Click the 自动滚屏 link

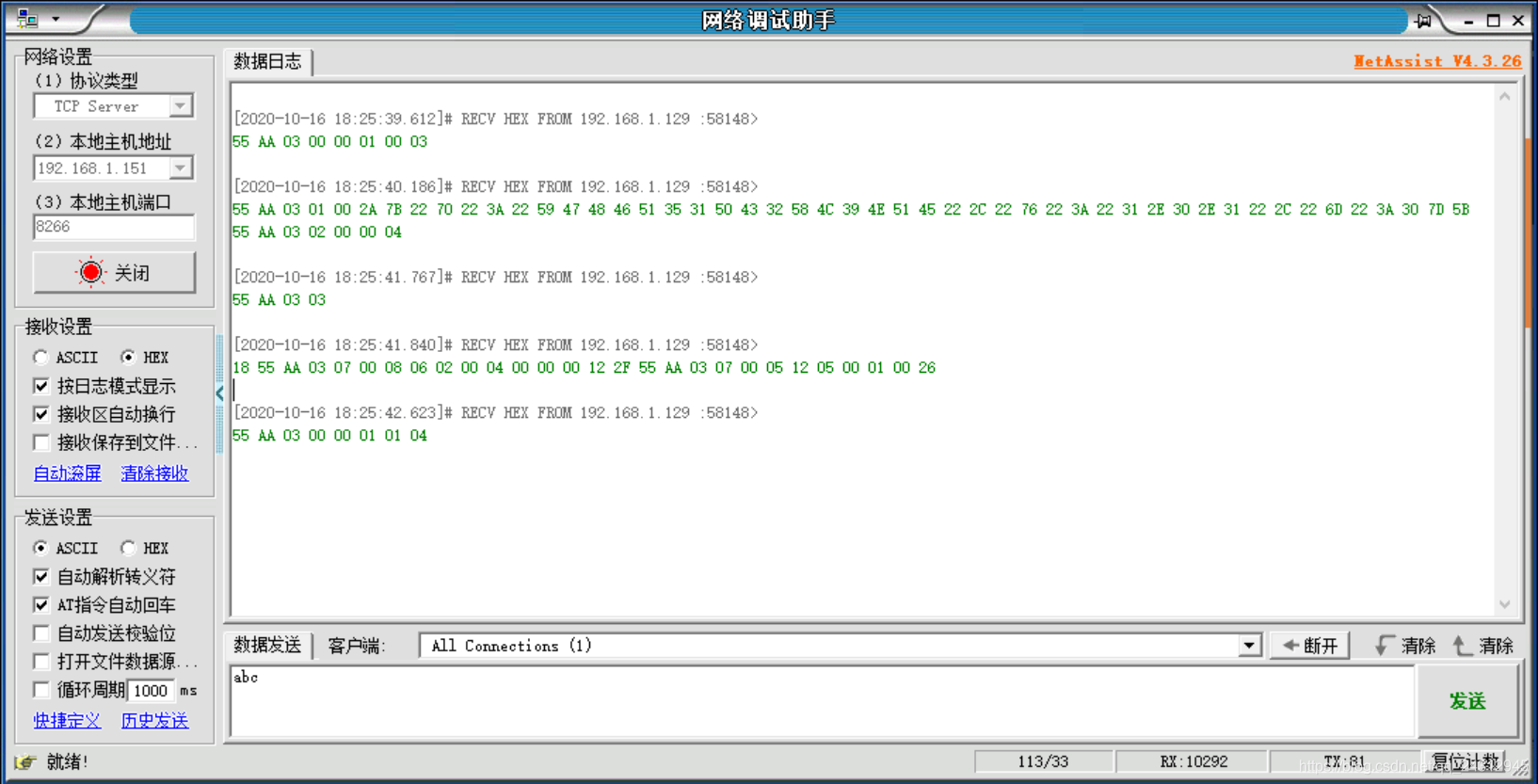point(67,473)
